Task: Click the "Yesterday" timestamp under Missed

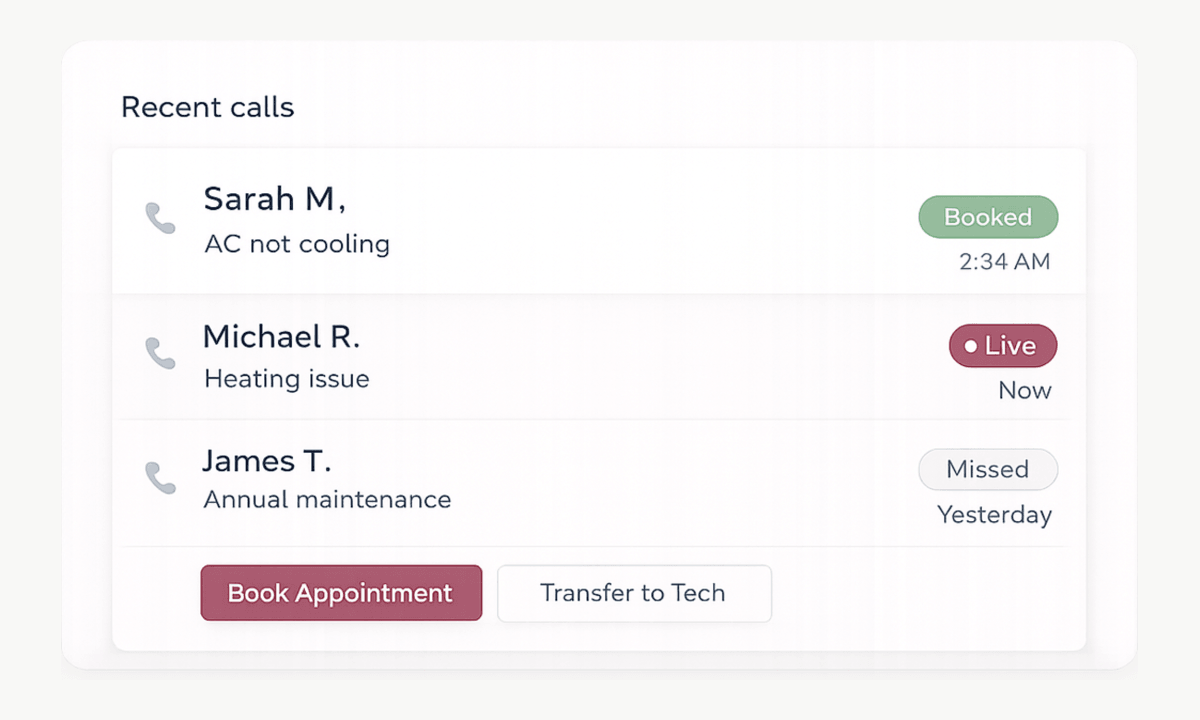Action: pos(994,516)
